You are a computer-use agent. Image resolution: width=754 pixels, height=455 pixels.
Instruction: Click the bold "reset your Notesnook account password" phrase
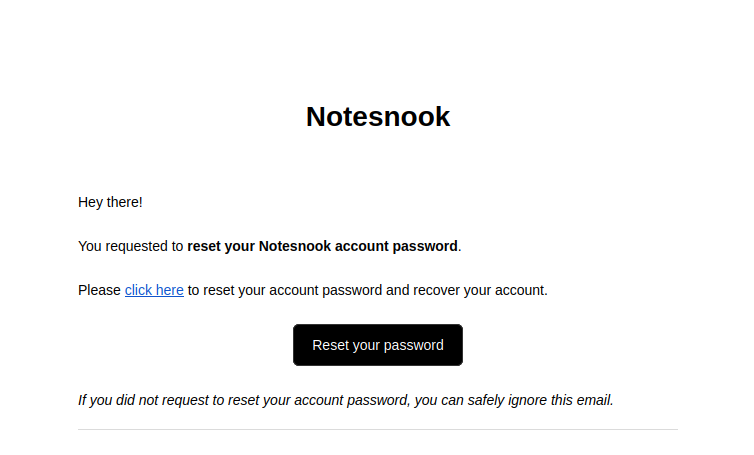coord(322,246)
